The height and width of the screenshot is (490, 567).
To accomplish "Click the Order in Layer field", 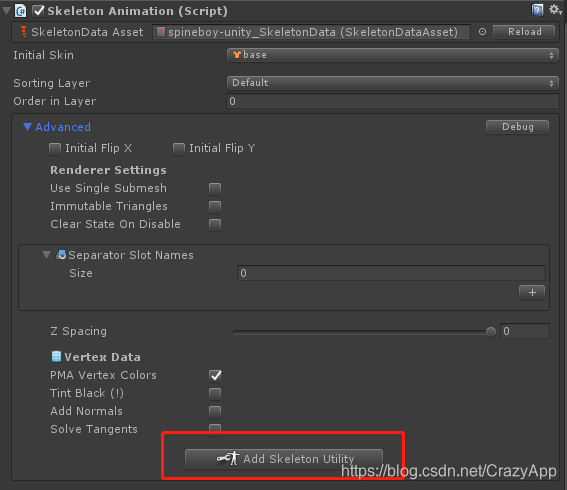I will [x=393, y=101].
